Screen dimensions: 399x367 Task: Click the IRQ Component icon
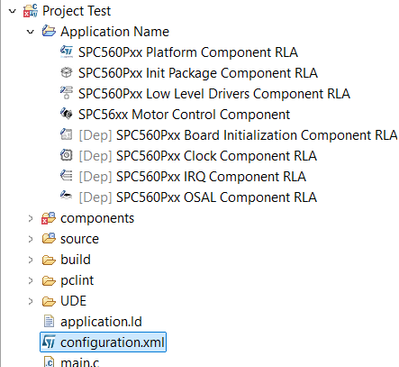(x=67, y=176)
